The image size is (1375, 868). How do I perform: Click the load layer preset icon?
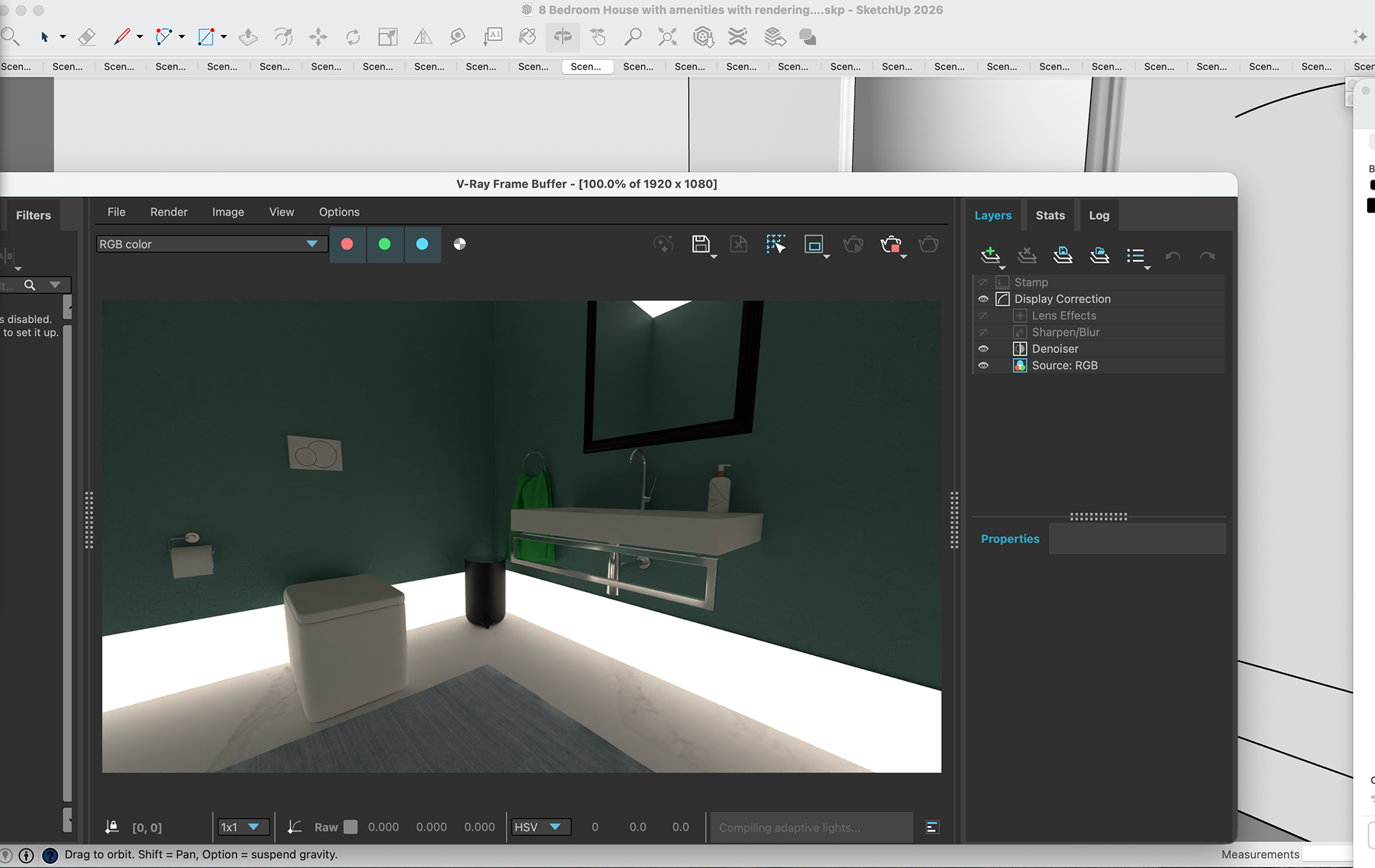(1099, 255)
